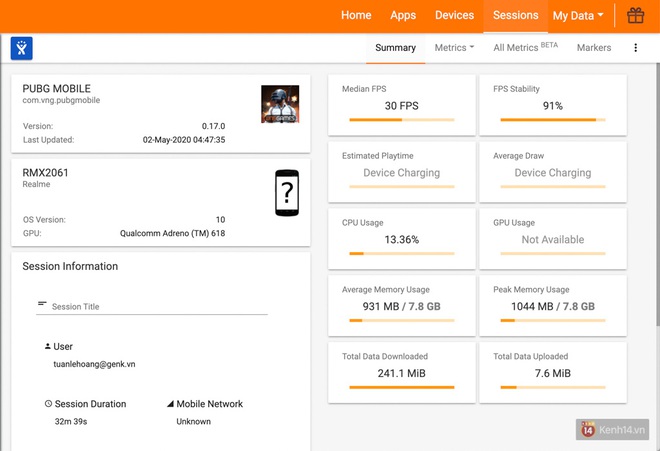Click the session title text-lines icon
This screenshot has height=451, width=660.
tap(42, 304)
